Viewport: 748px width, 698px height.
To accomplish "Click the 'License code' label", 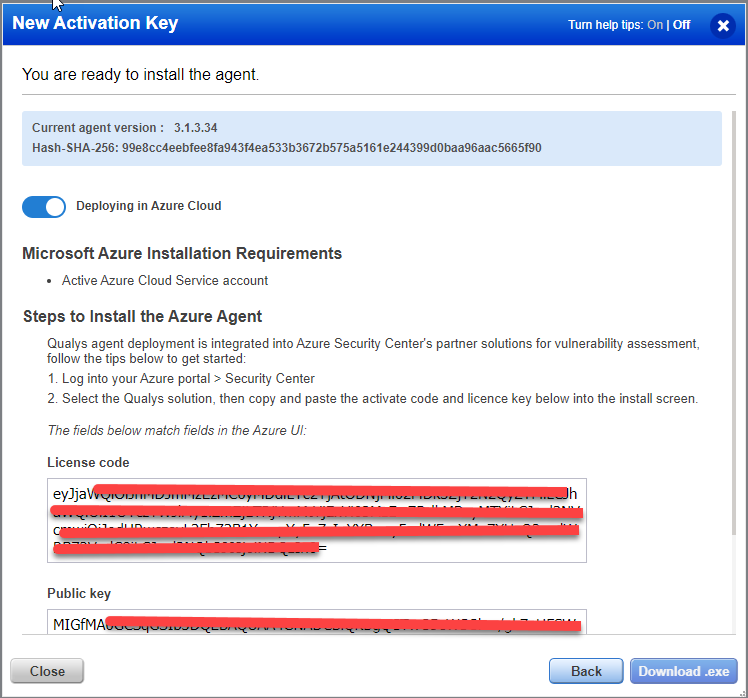I will click(x=88, y=462).
